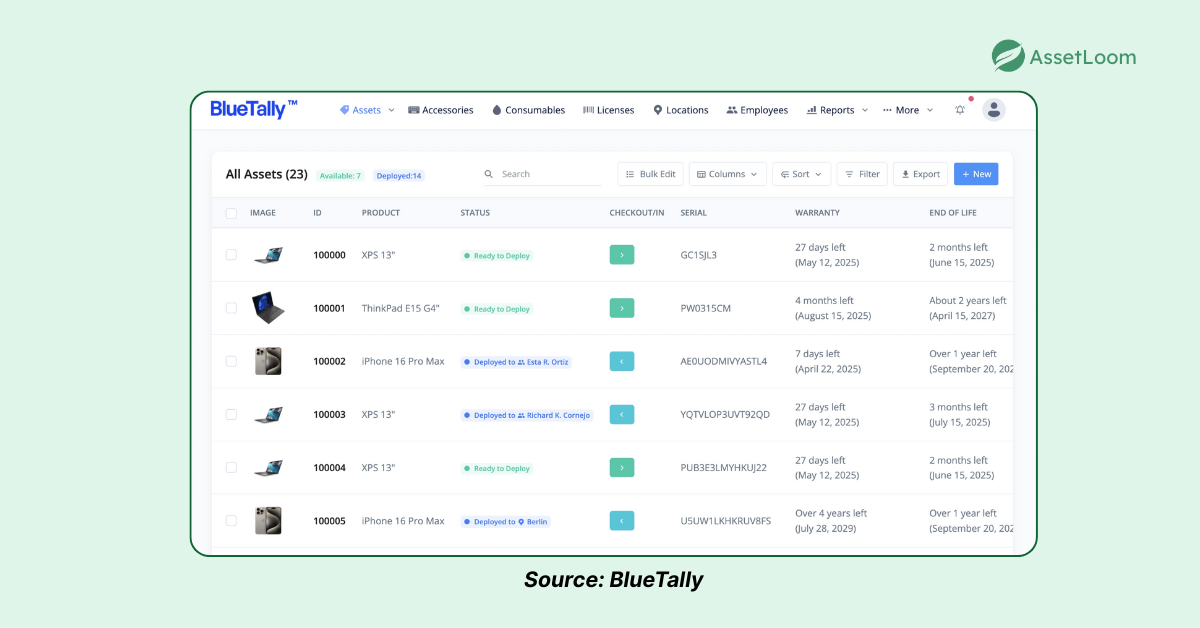The image size is (1200, 628).
Task: Check in the deployed iPhone 16 Pro Max
Action: tap(622, 361)
